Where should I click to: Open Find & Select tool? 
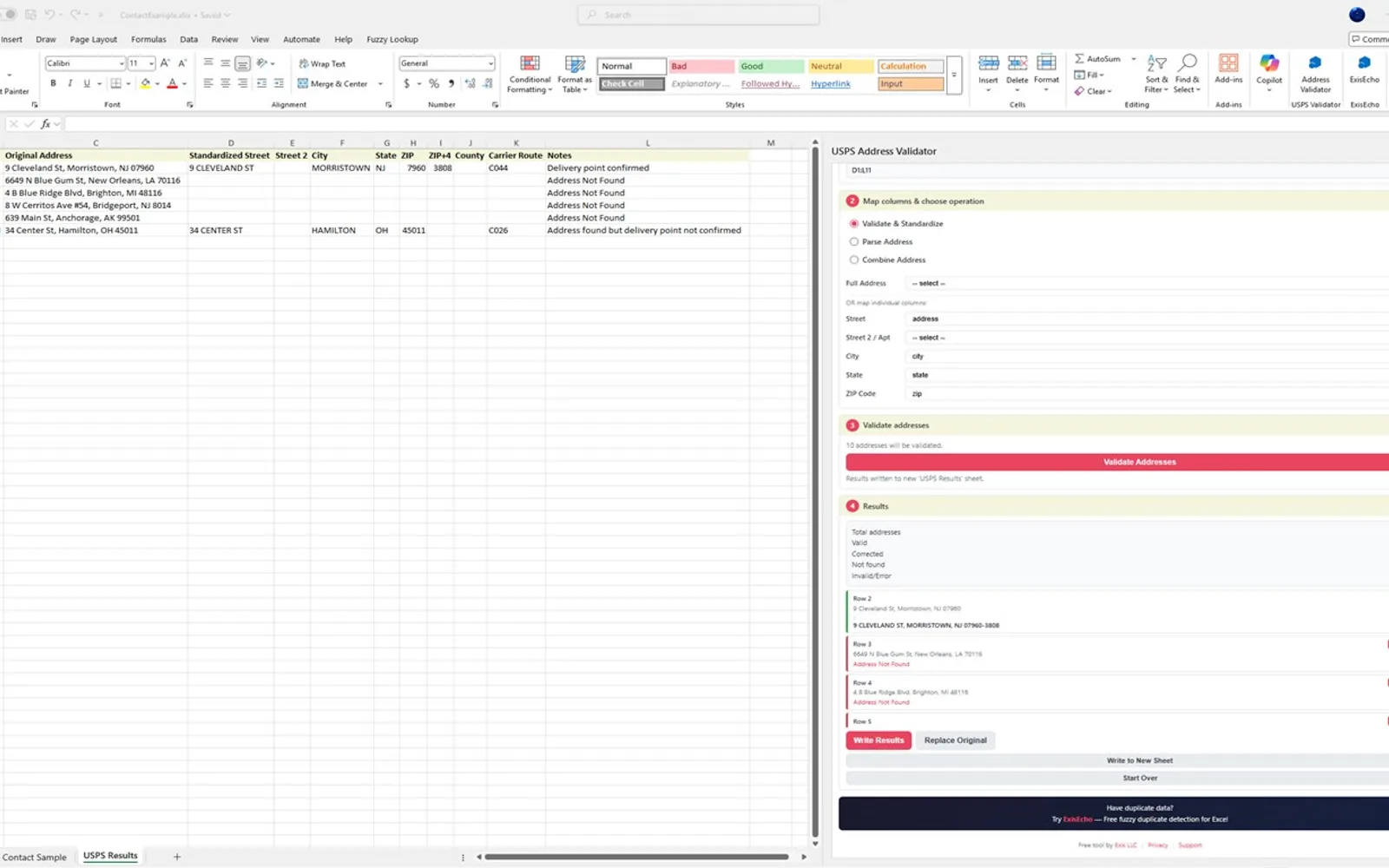click(1187, 74)
